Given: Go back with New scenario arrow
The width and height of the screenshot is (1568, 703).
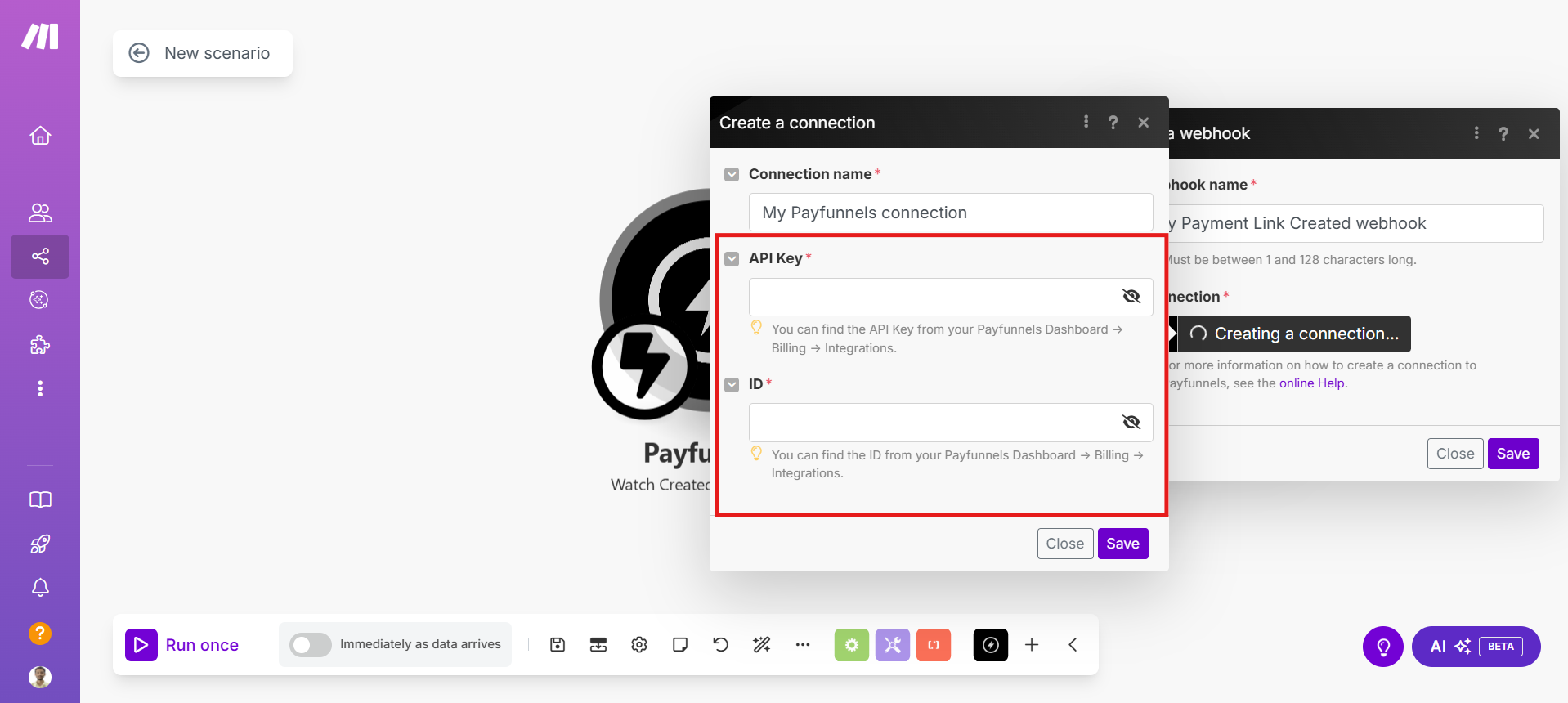Looking at the screenshot, I should [x=139, y=53].
